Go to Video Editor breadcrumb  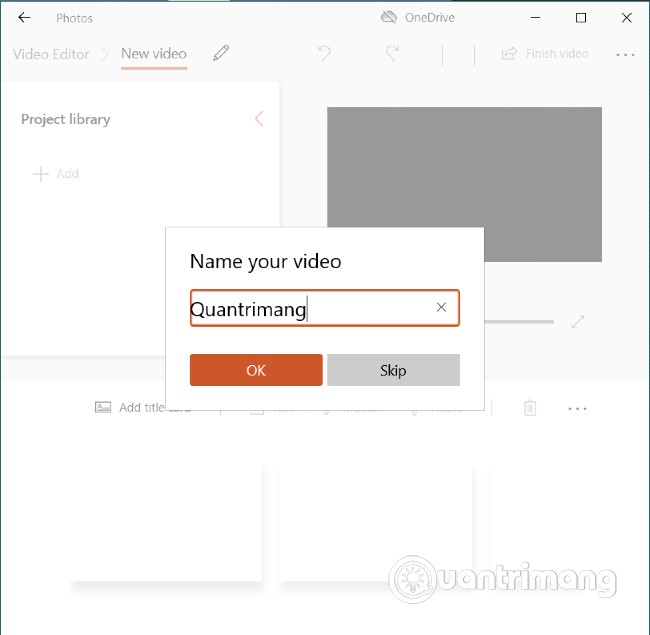click(x=51, y=54)
